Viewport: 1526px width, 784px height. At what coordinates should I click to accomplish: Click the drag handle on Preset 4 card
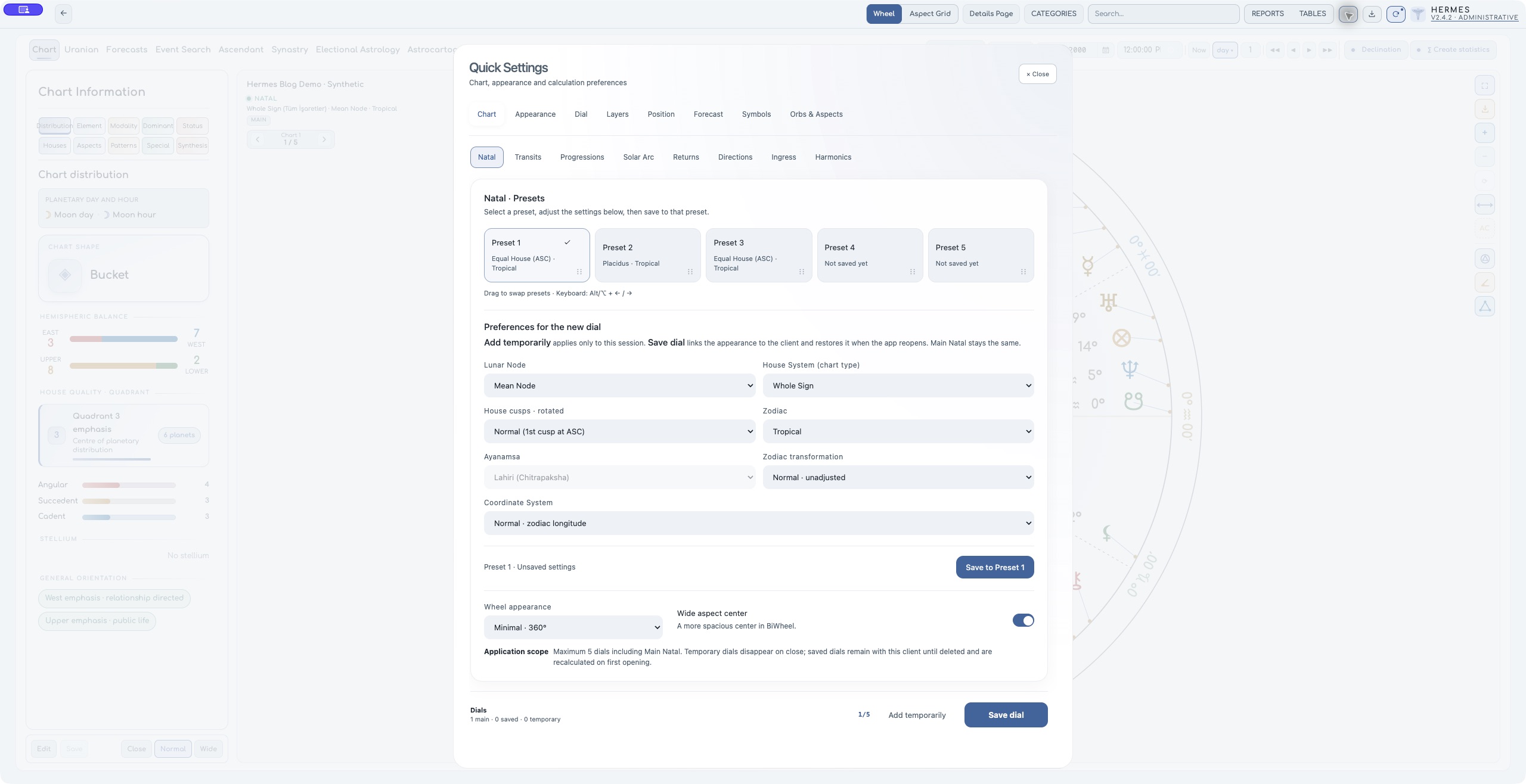tap(913, 272)
